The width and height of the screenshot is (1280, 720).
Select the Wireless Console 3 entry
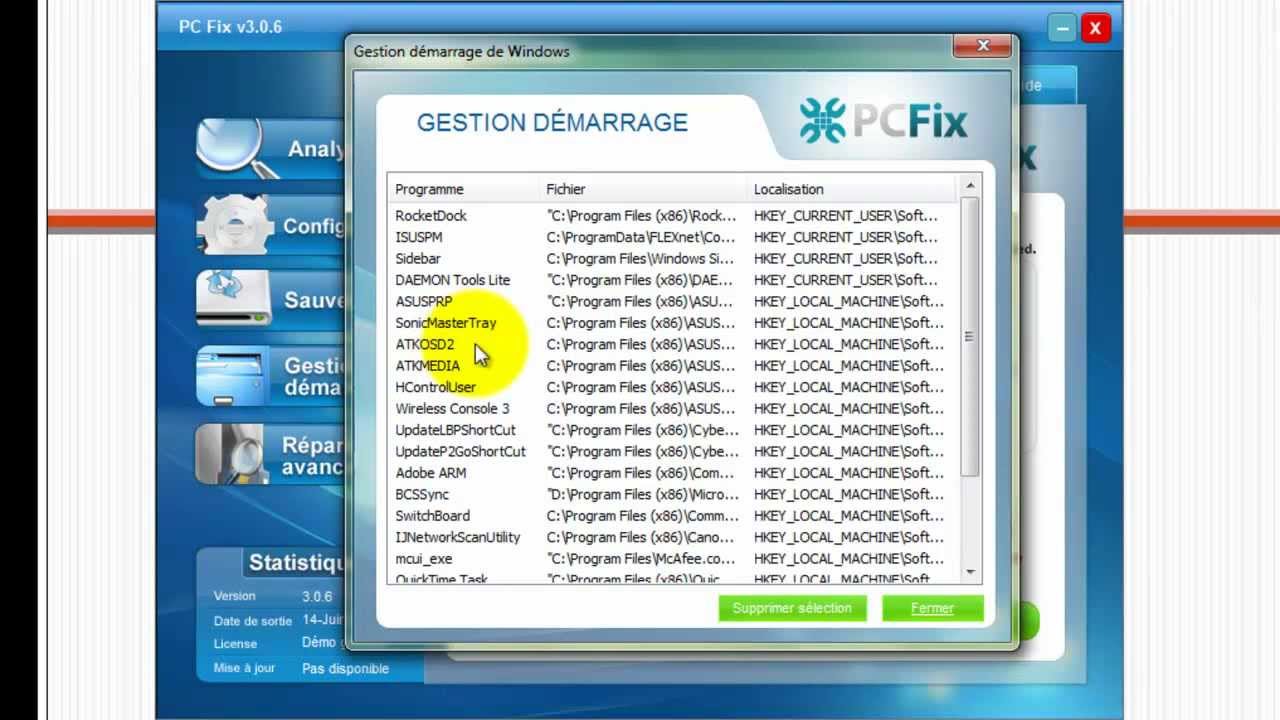452,409
